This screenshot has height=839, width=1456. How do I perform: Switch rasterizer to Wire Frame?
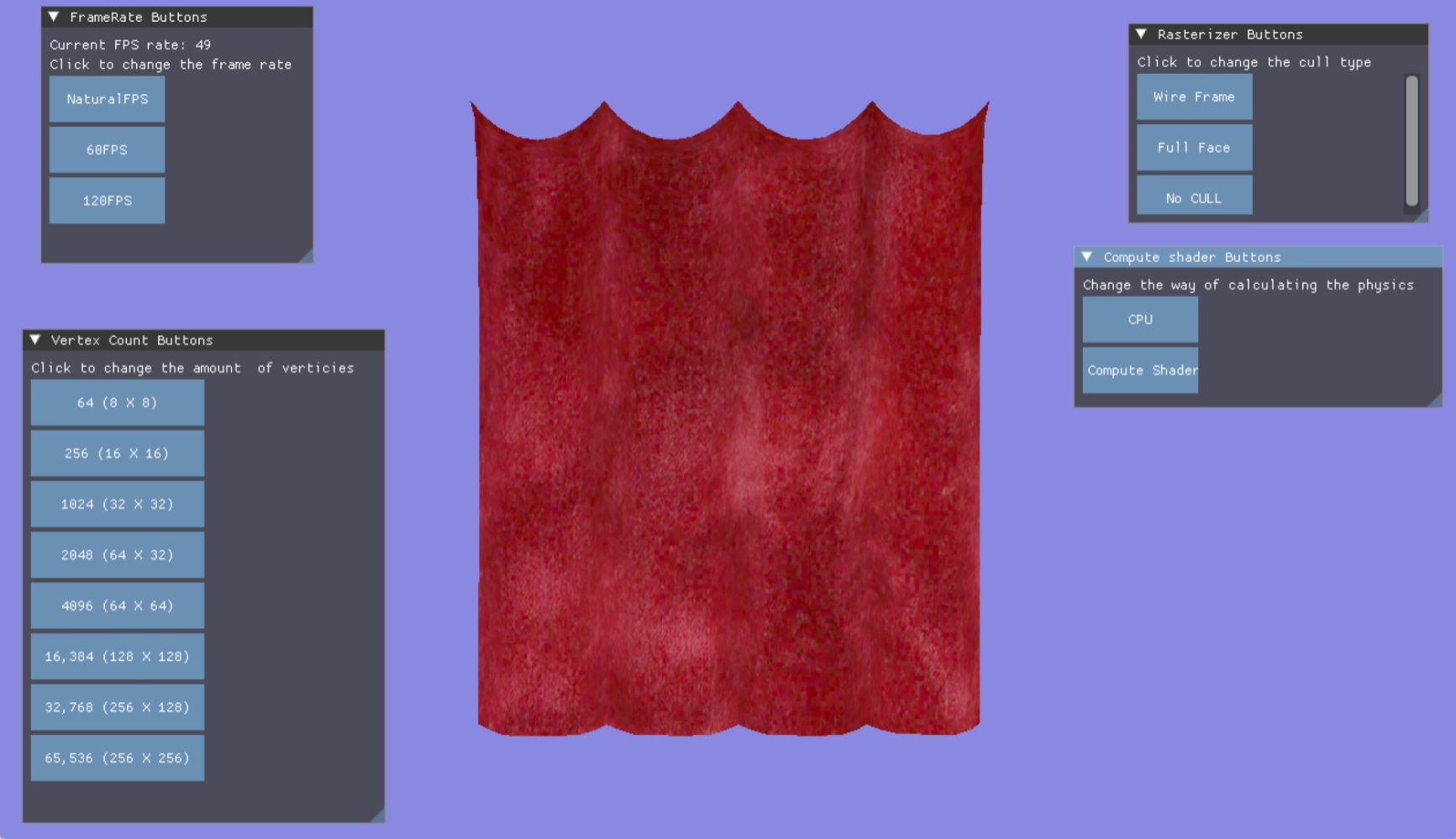[x=1194, y=97]
